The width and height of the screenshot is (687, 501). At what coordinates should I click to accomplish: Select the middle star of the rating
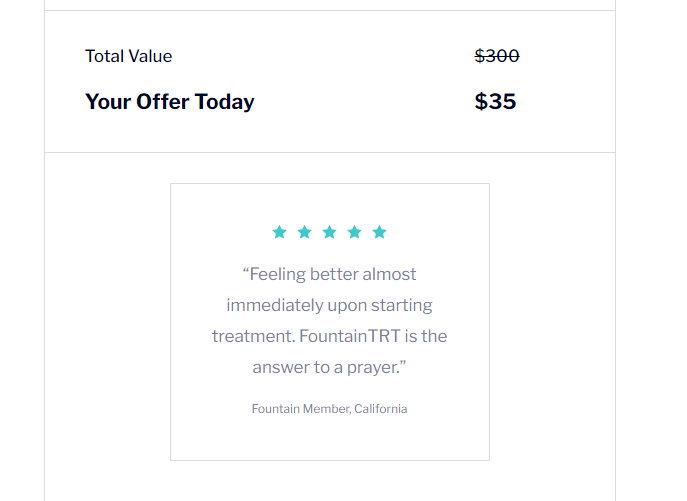coord(329,232)
